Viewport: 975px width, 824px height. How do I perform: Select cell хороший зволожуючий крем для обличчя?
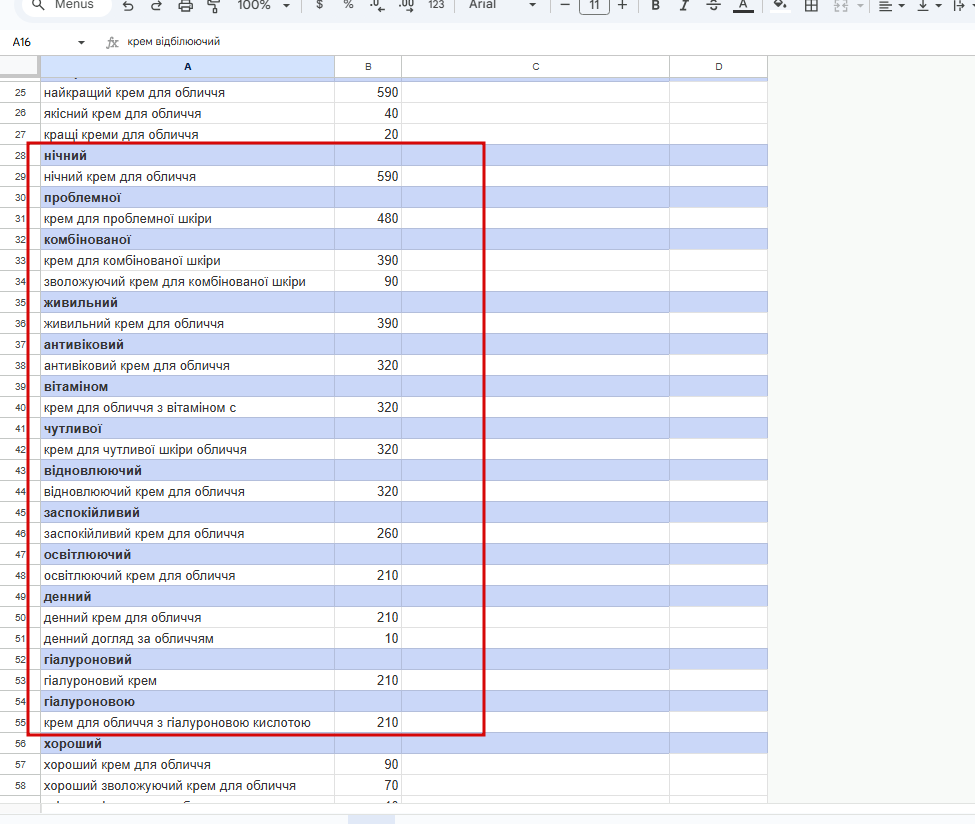point(187,786)
